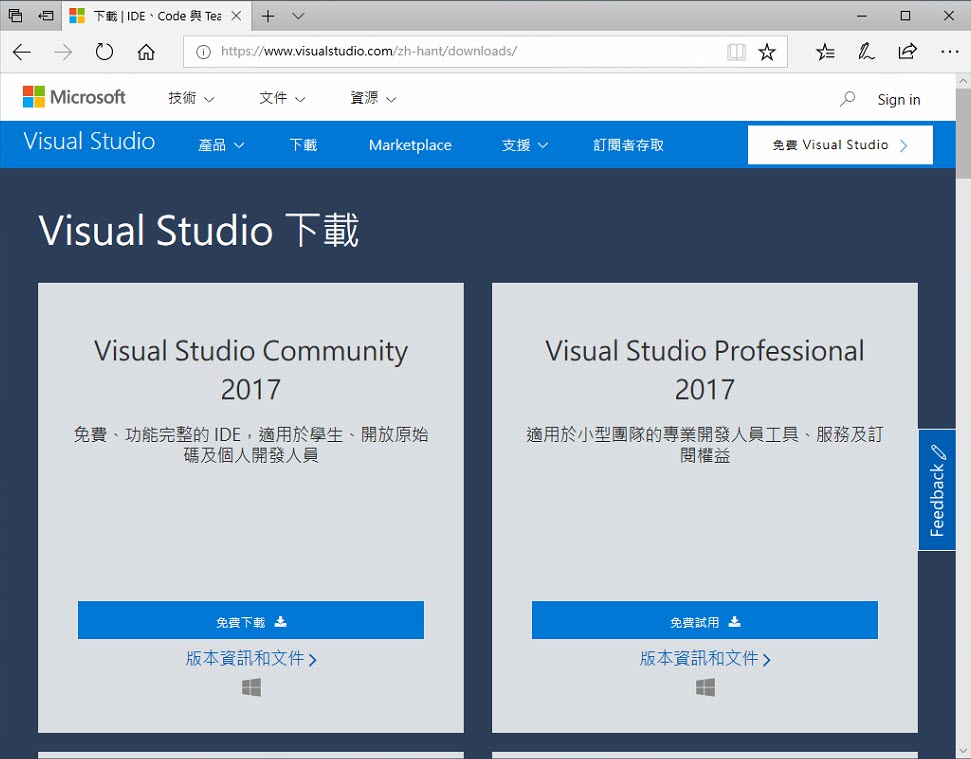
Task: Open the tab preview stack icon
Action: 15,15
